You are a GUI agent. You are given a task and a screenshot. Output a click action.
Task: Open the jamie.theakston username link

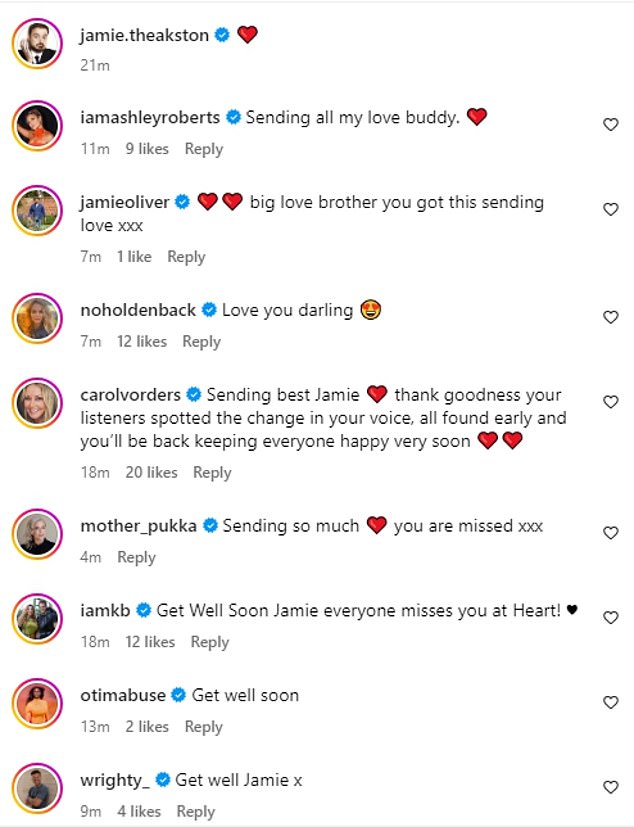pyautogui.click(x=144, y=35)
